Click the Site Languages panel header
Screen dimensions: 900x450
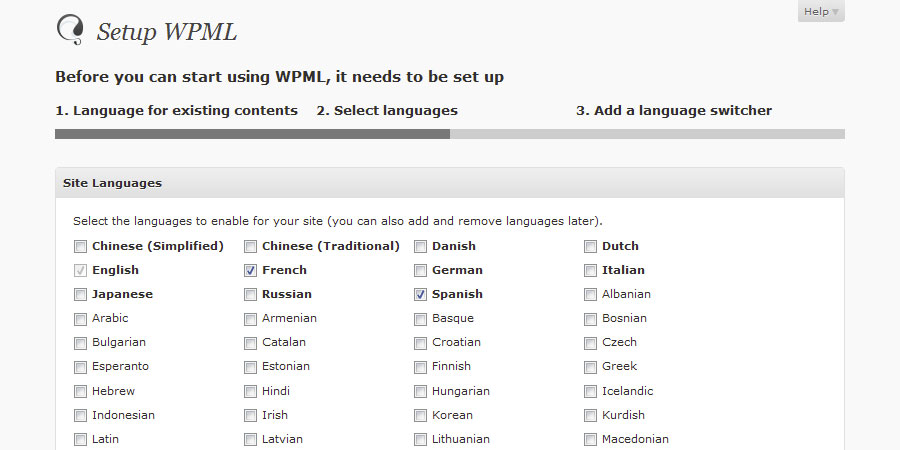coord(450,183)
